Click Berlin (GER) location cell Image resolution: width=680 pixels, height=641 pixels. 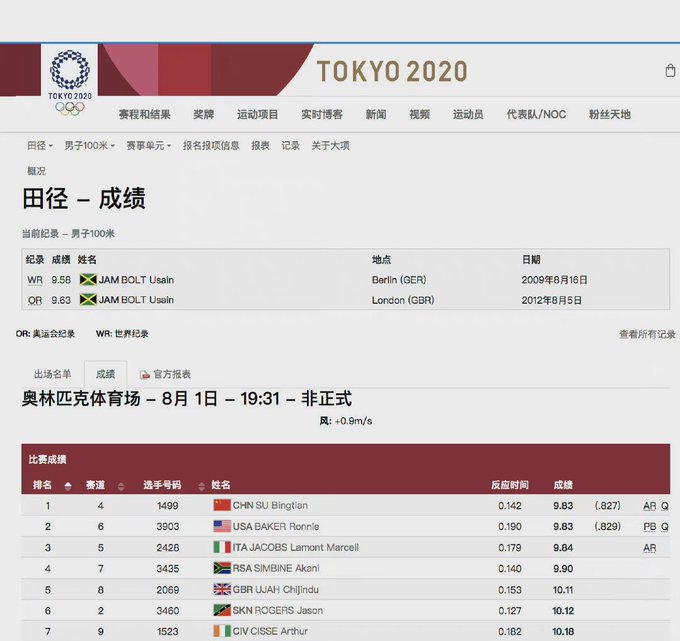pos(399,280)
